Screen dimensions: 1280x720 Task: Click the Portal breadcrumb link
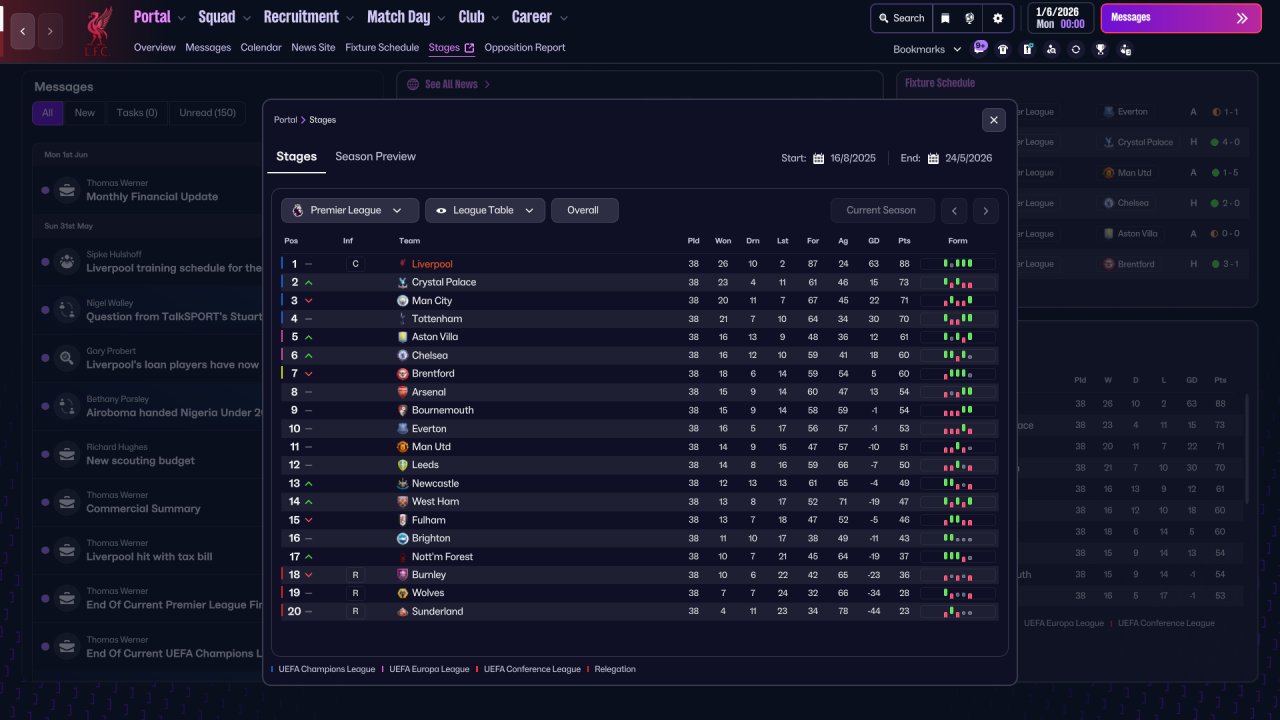(x=286, y=120)
